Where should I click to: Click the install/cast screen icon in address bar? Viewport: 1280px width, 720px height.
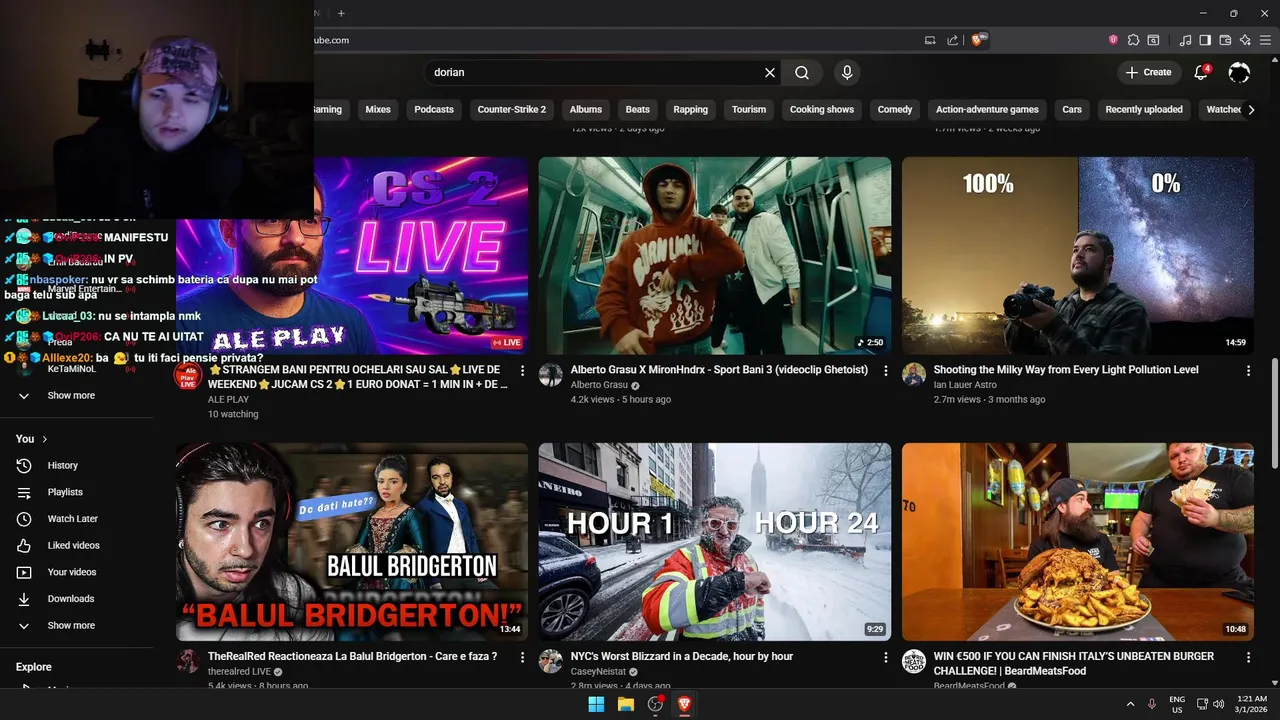click(x=930, y=40)
